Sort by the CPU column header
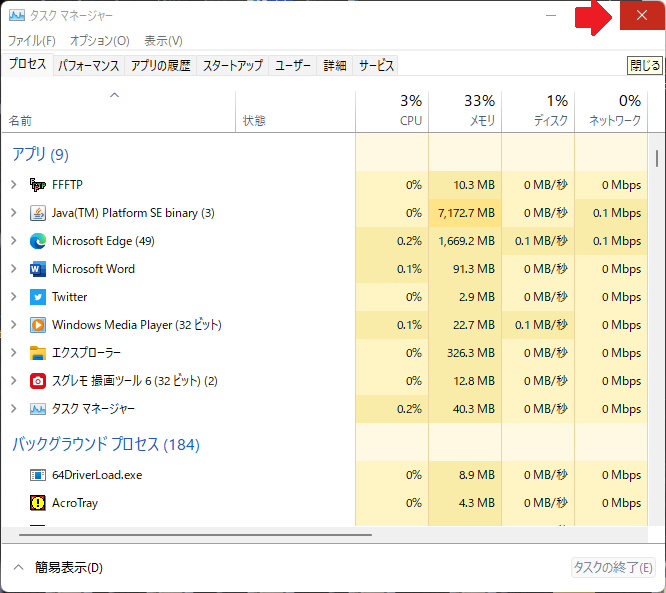 (x=392, y=111)
